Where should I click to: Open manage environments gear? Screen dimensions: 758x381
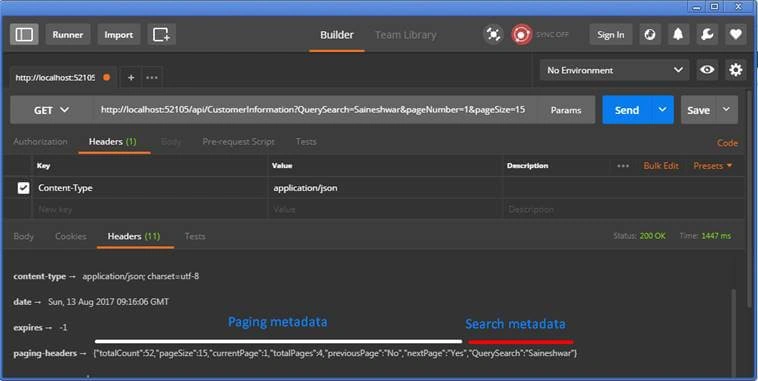point(735,70)
